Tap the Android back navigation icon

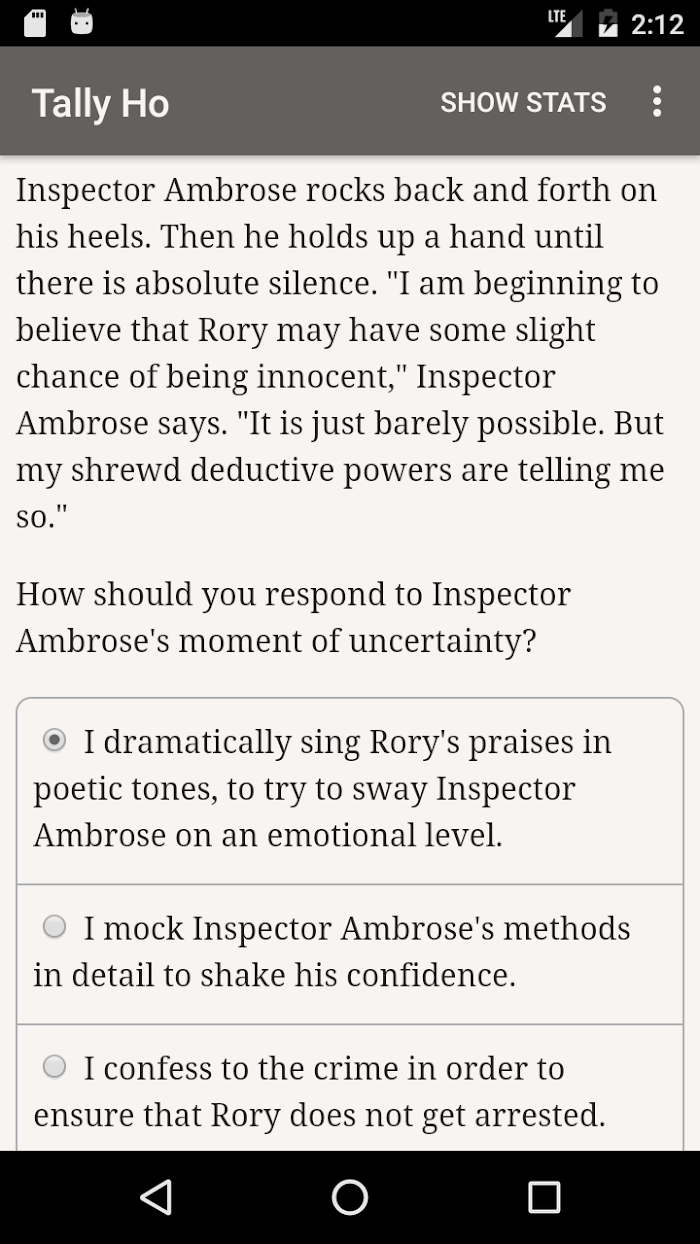(x=156, y=1197)
